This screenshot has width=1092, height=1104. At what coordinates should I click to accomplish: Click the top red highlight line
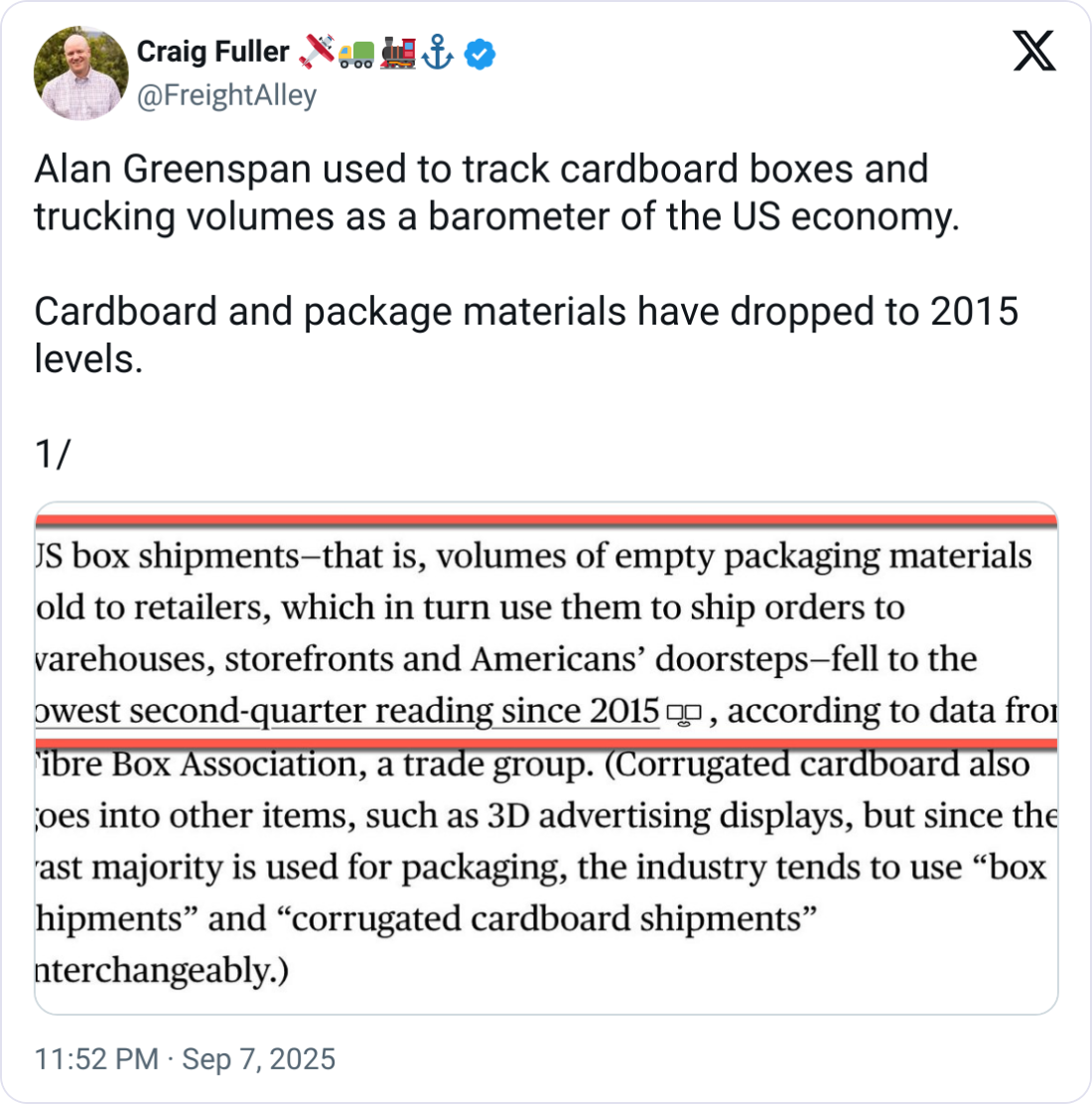[546, 520]
